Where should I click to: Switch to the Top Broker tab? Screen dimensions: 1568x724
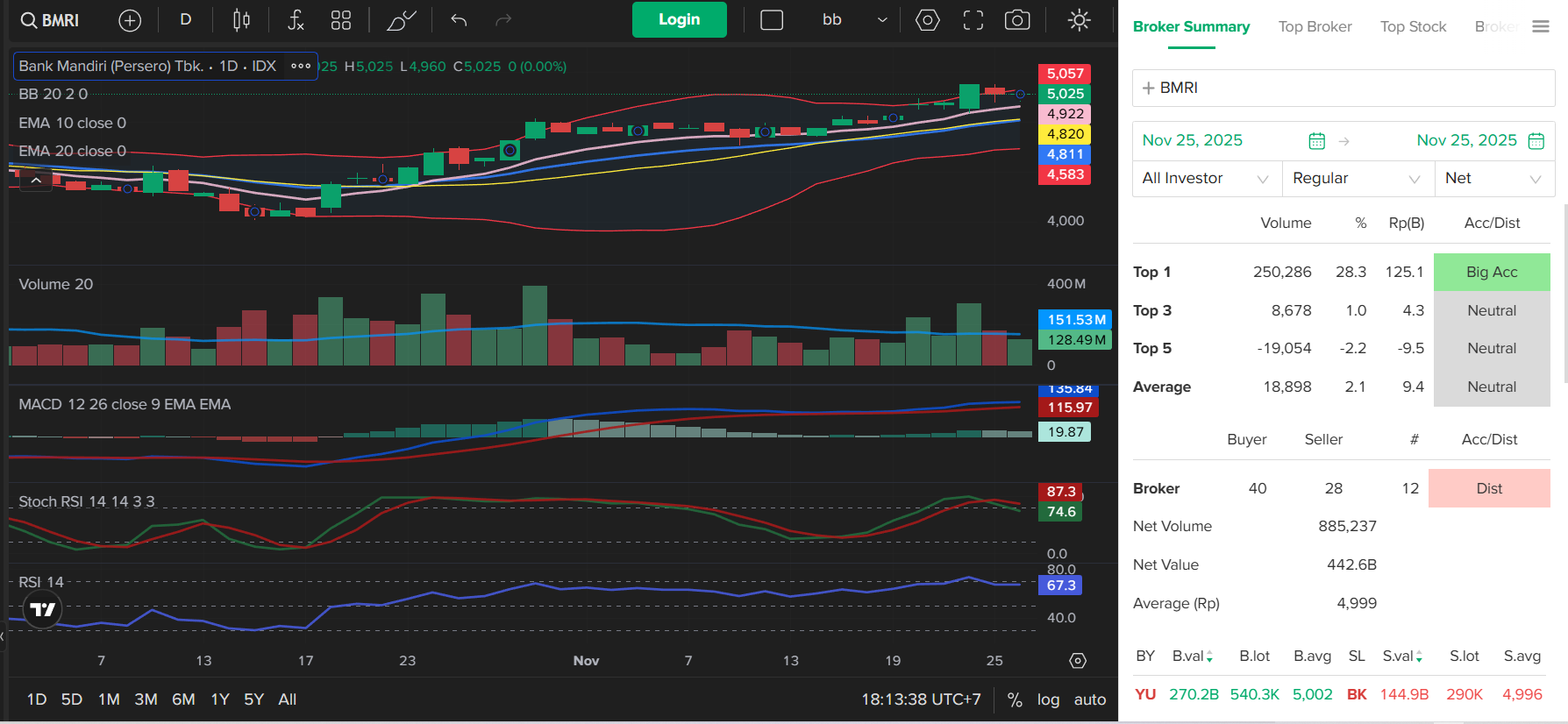[x=1315, y=27]
